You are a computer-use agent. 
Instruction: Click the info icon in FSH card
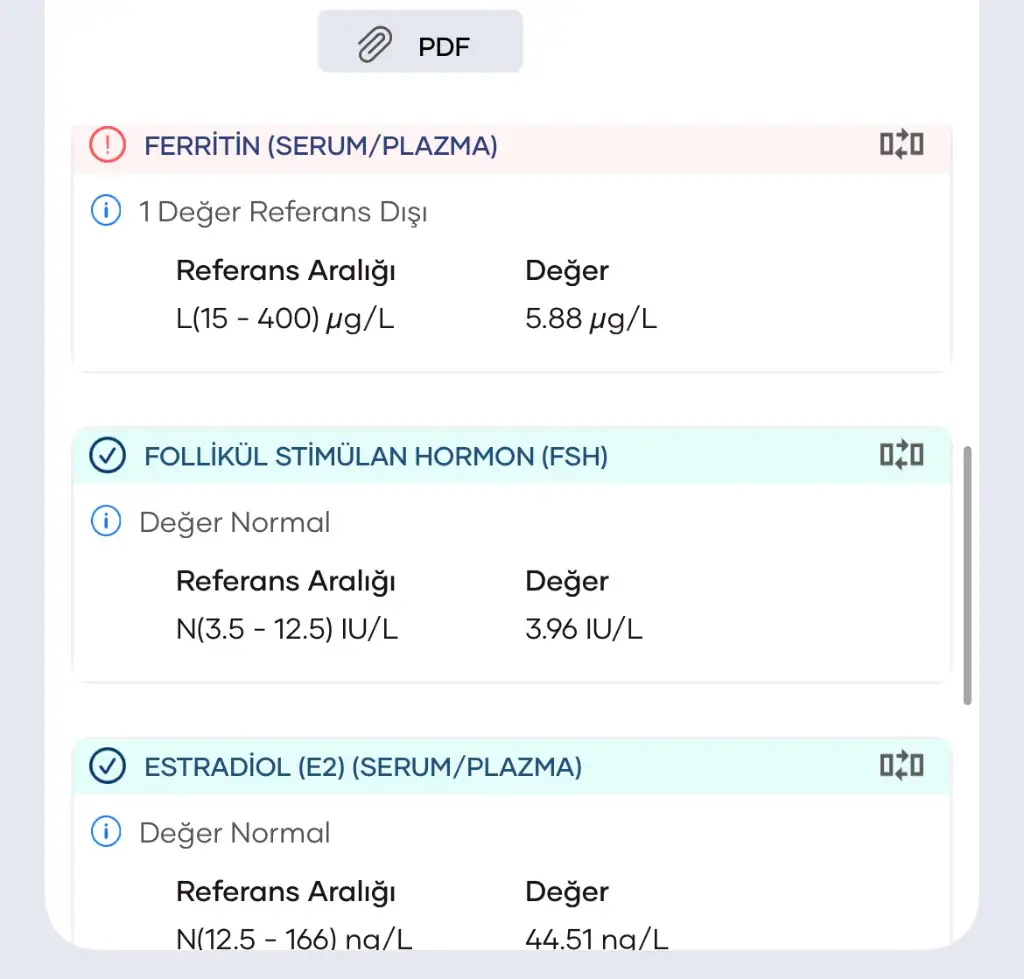point(106,522)
